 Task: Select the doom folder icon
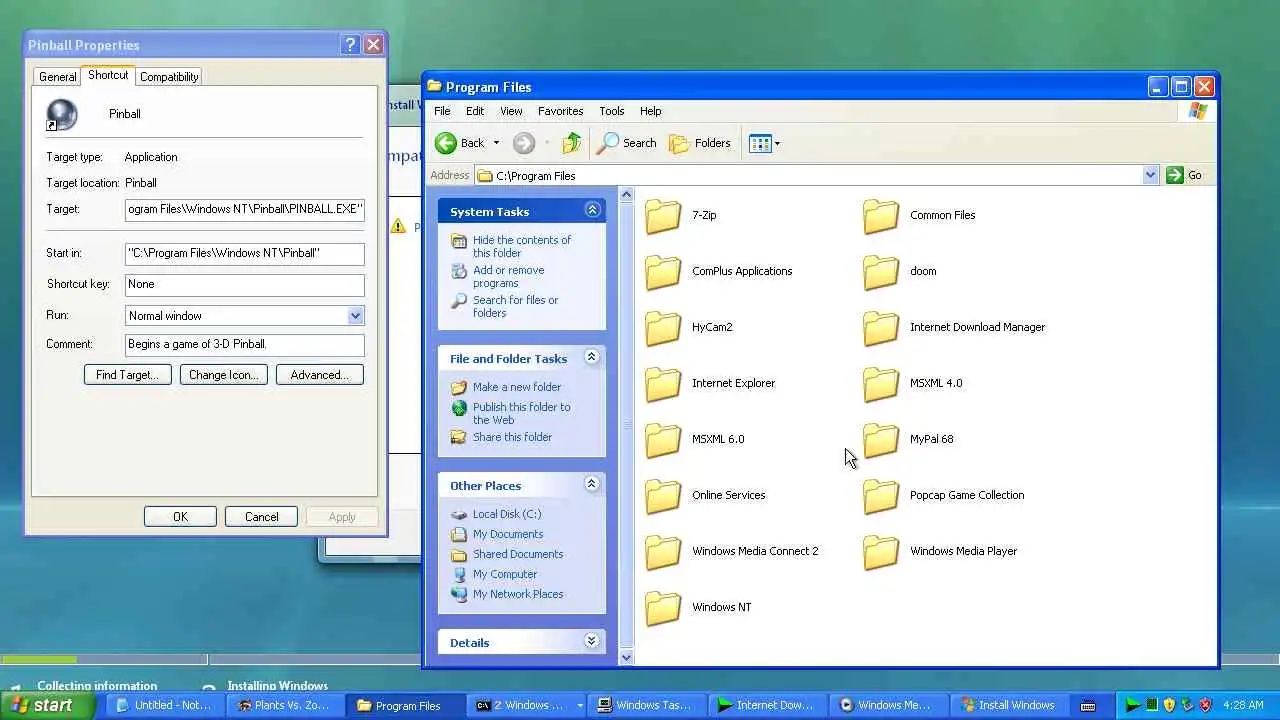(x=881, y=271)
